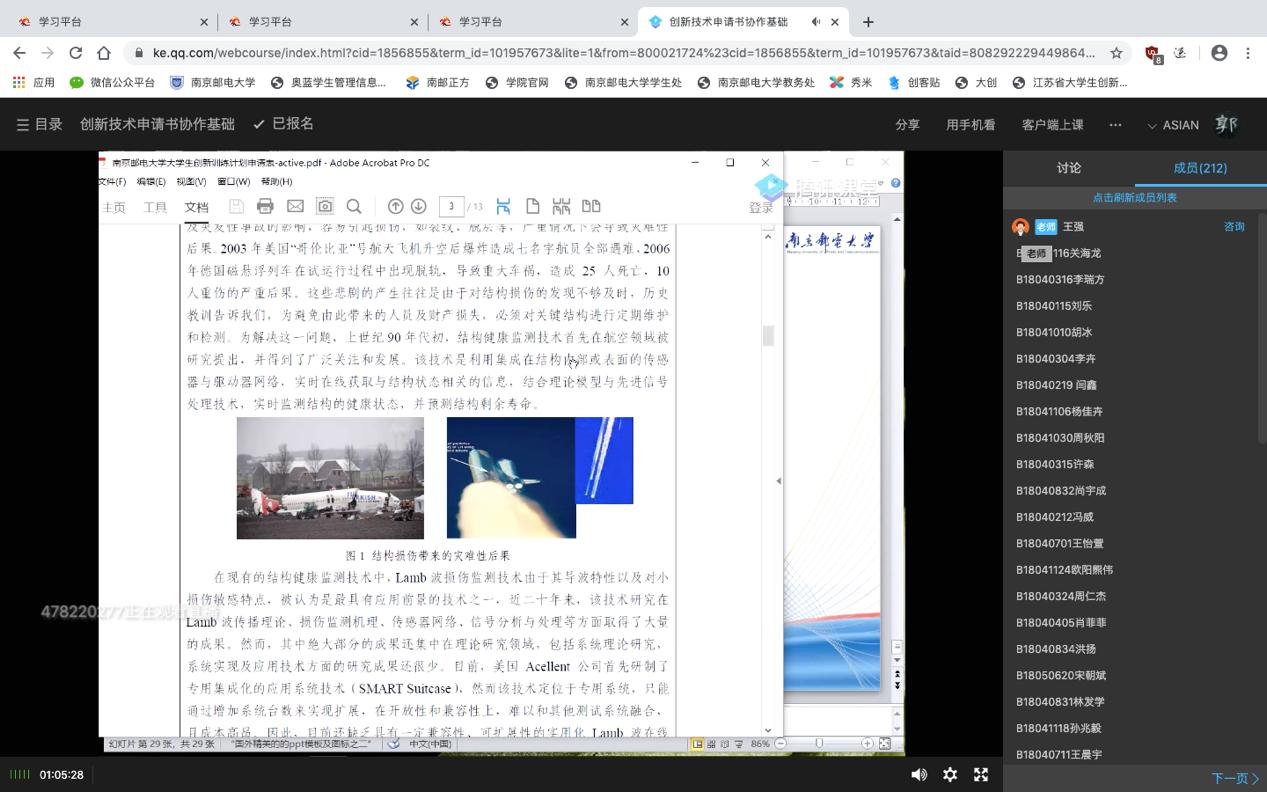Click the snapshot camera icon in Acrobat

pos(325,206)
